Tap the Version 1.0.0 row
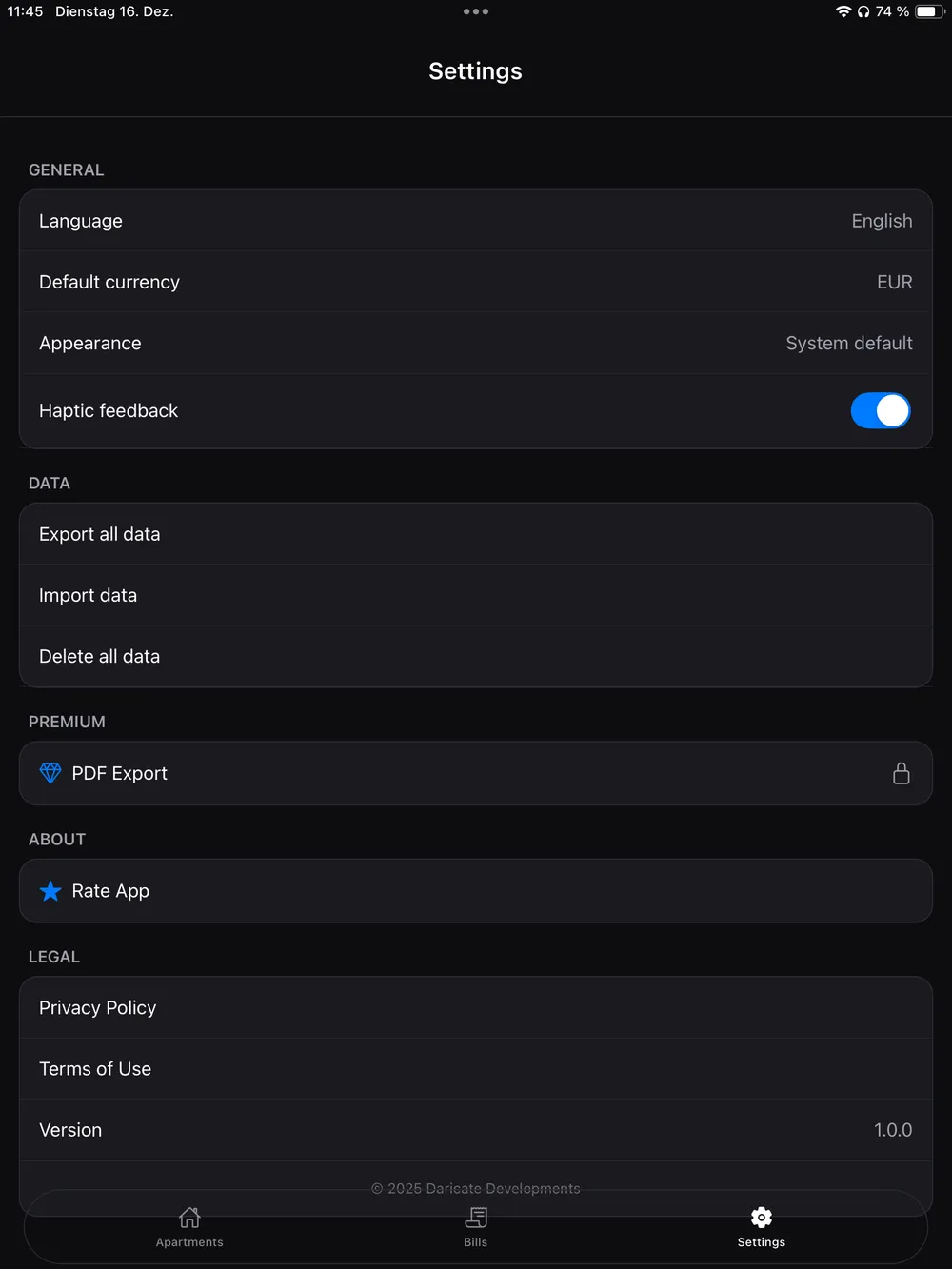Image resolution: width=952 pixels, height=1269 pixels. click(476, 1130)
